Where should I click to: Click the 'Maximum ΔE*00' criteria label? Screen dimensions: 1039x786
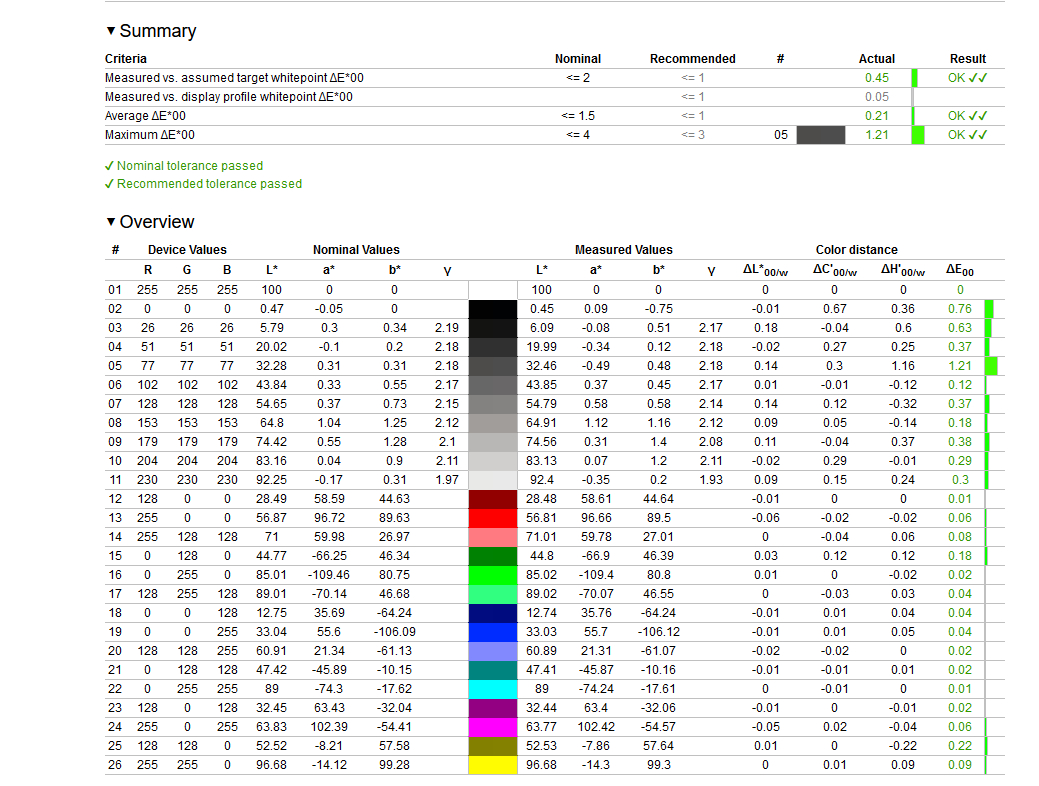[150, 135]
